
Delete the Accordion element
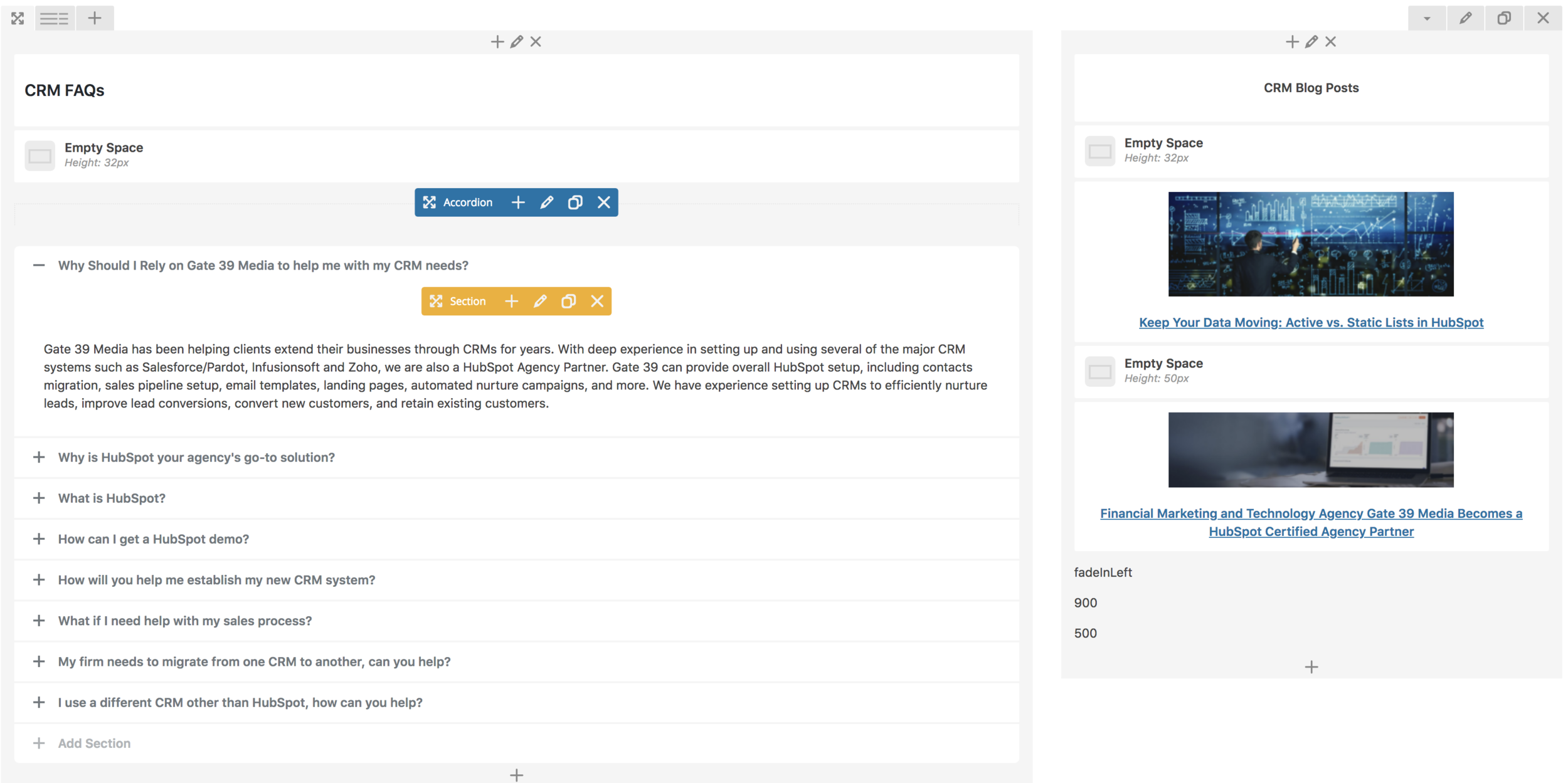[603, 202]
